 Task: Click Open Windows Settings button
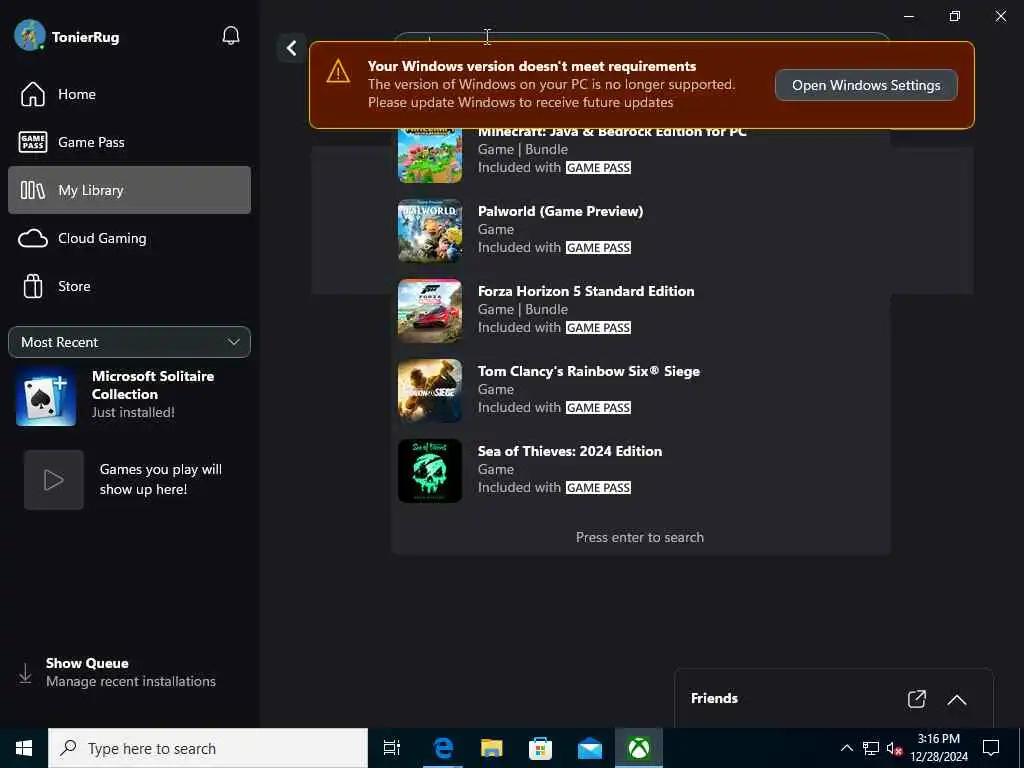coord(866,85)
